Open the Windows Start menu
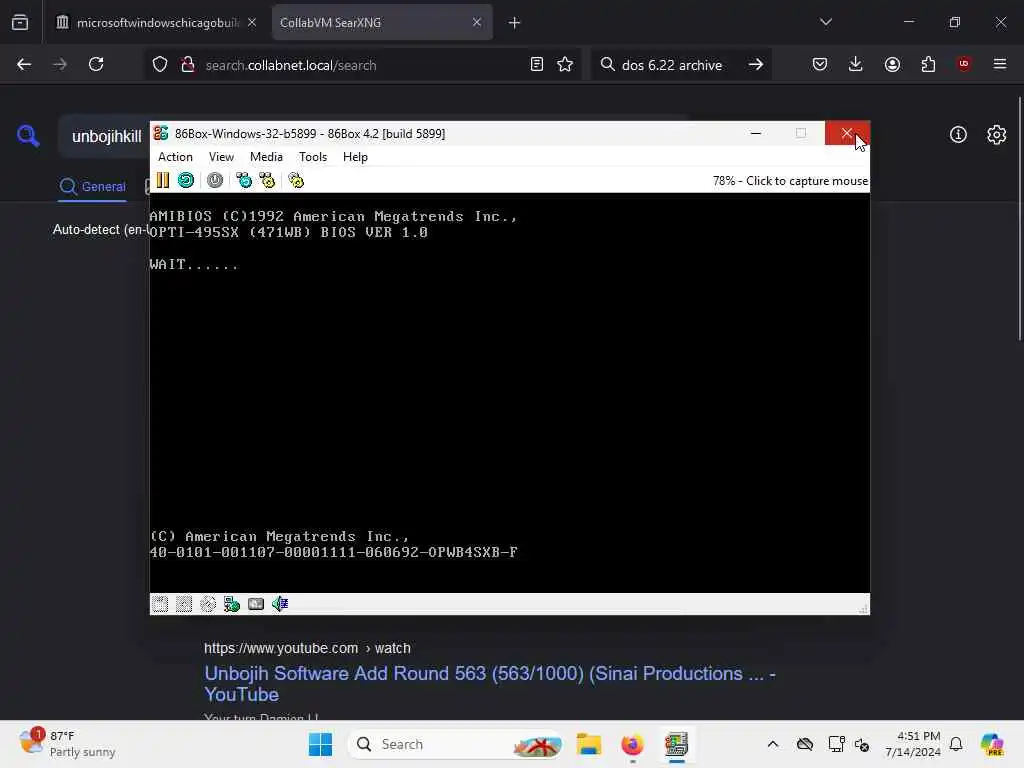The width and height of the screenshot is (1024, 768). pyautogui.click(x=320, y=744)
